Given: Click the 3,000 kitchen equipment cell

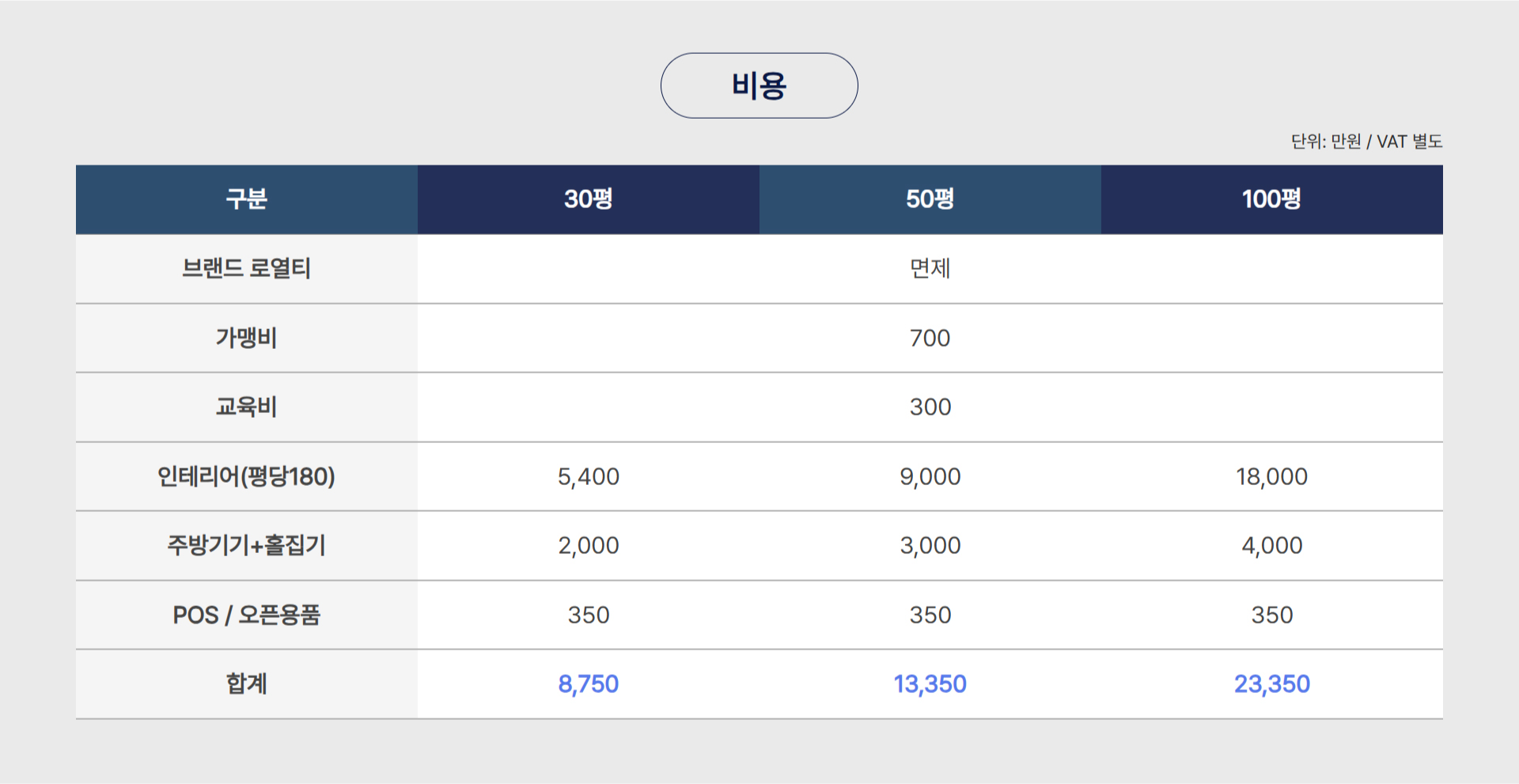Looking at the screenshot, I should (x=930, y=545).
